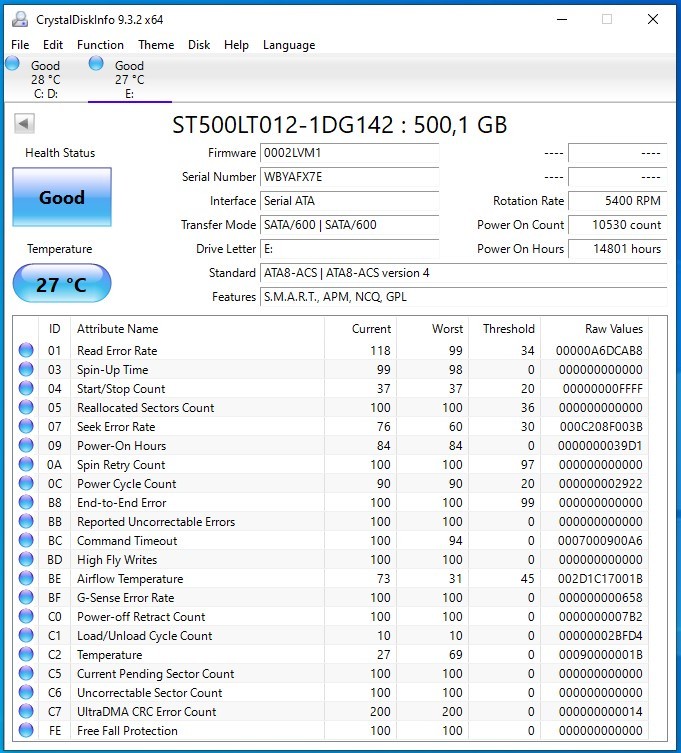681x753 pixels.
Task: Click the CrystalDiskInfo app icon in title bar
Action: [20, 19]
